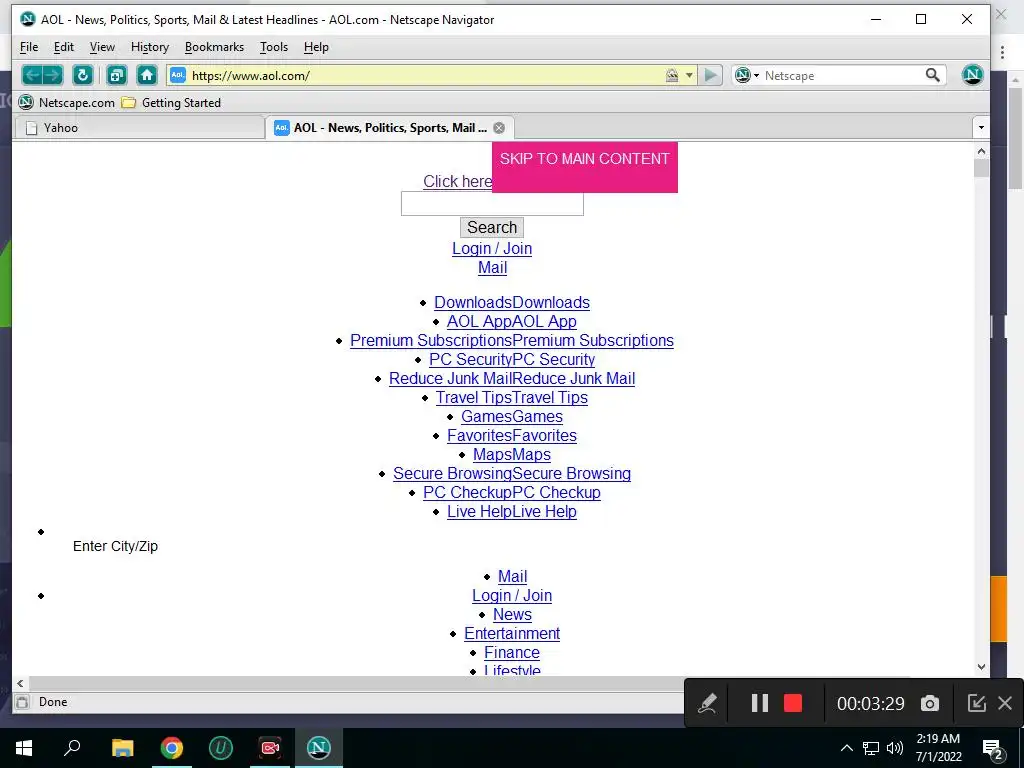Open Windows Start menu

click(24, 748)
